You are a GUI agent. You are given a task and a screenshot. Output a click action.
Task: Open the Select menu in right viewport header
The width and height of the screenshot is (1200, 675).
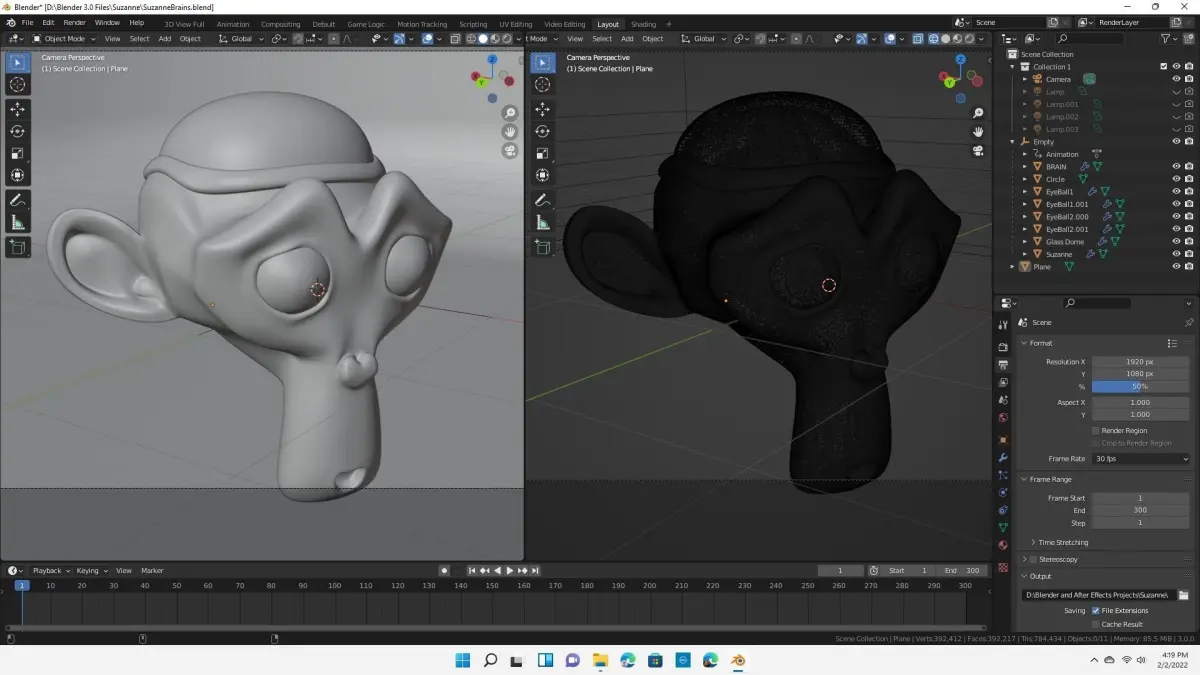602,39
